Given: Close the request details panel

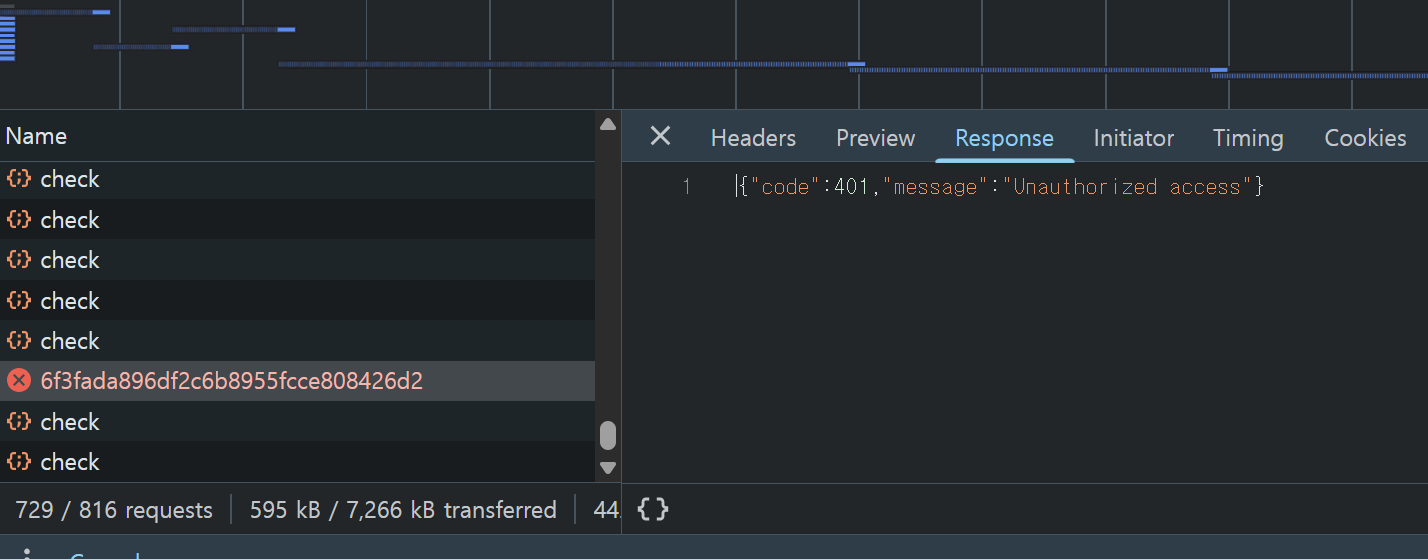Looking at the screenshot, I should point(660,137).
